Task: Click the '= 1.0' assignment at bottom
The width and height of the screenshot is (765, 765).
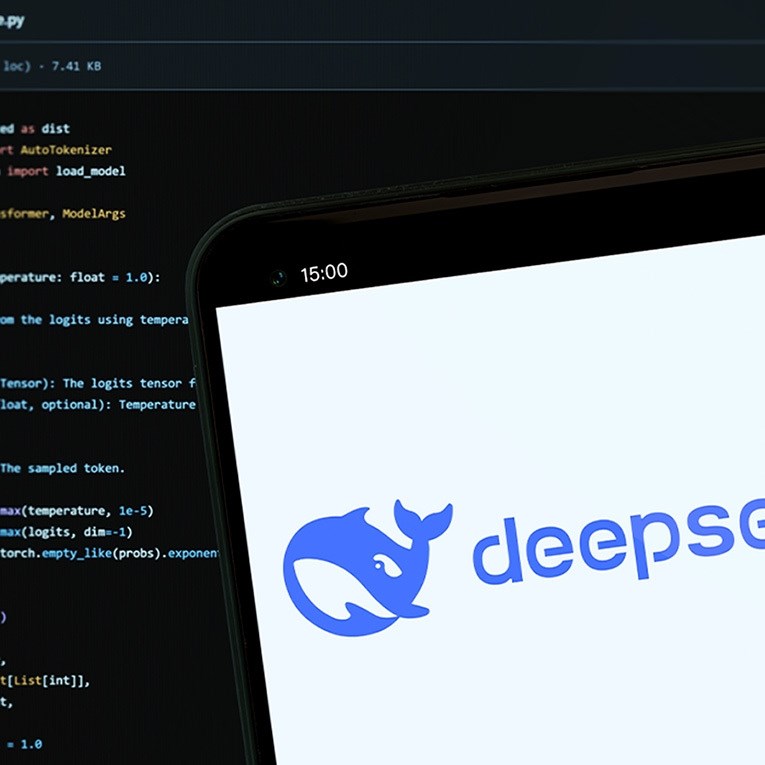Action: (24, 745)
